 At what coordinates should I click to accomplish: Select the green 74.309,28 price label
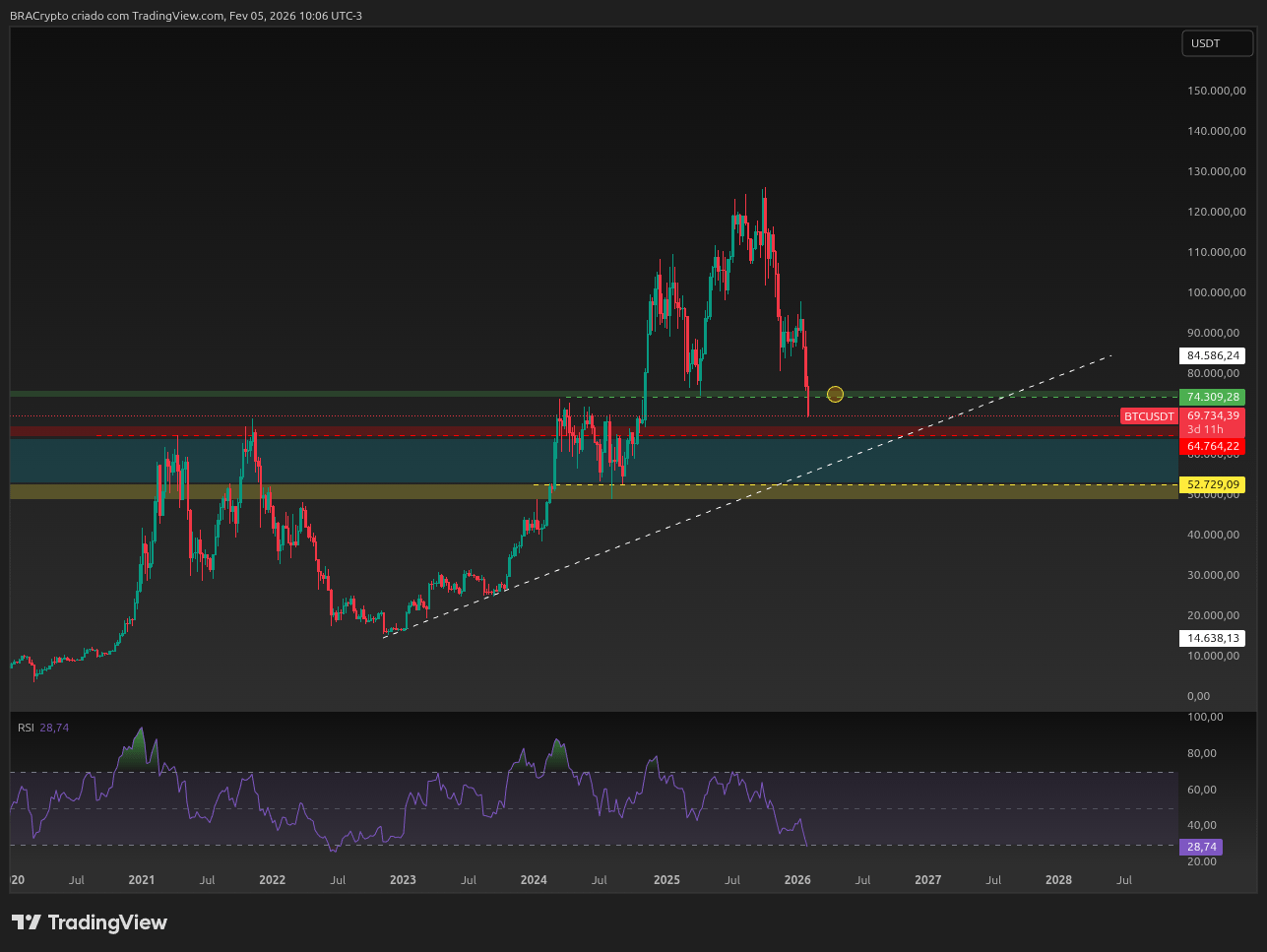click(x=1213, y=398)
